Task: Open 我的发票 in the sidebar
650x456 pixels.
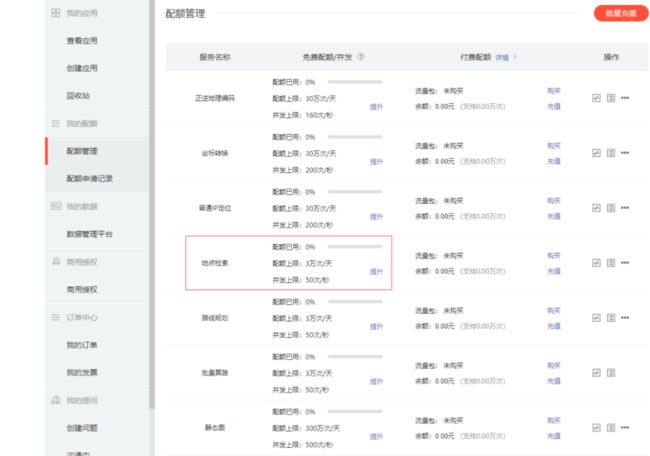Action: coord(82,372)
